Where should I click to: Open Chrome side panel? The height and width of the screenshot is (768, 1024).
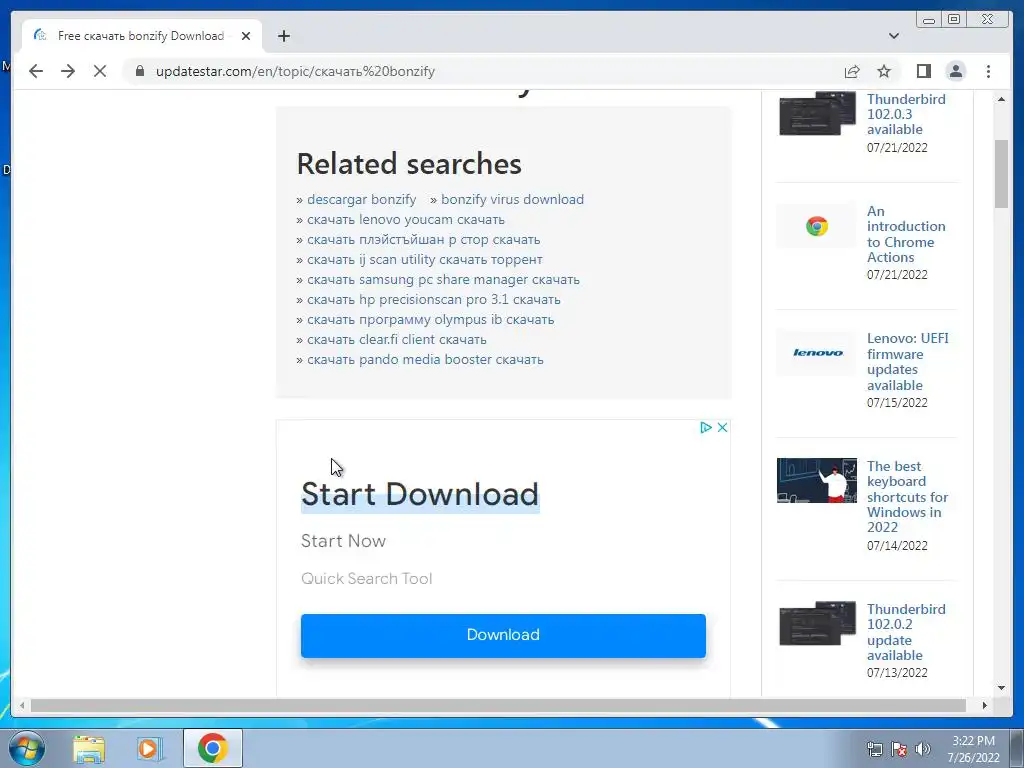coord(923,71)
